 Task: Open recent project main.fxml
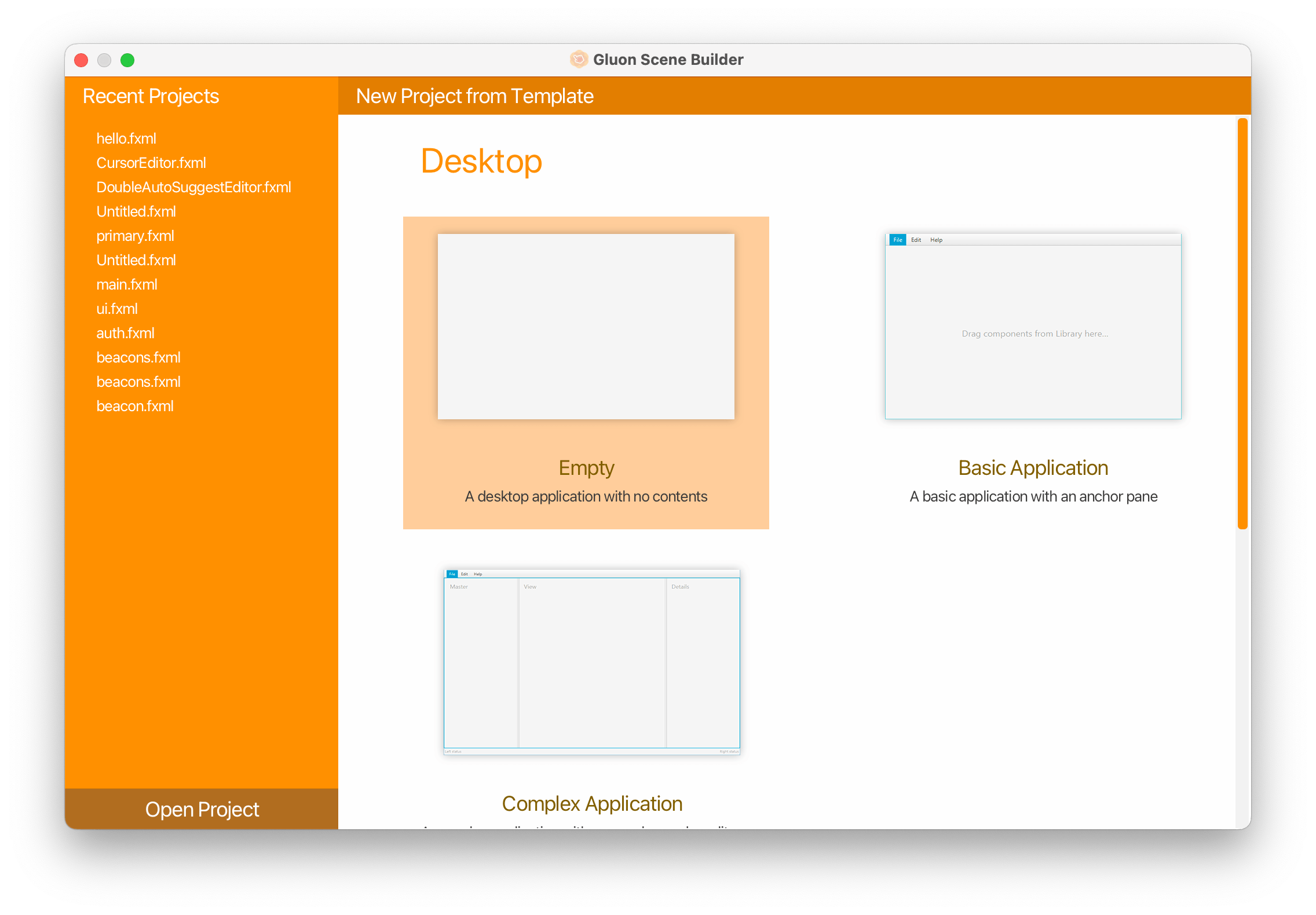[127, 284]
